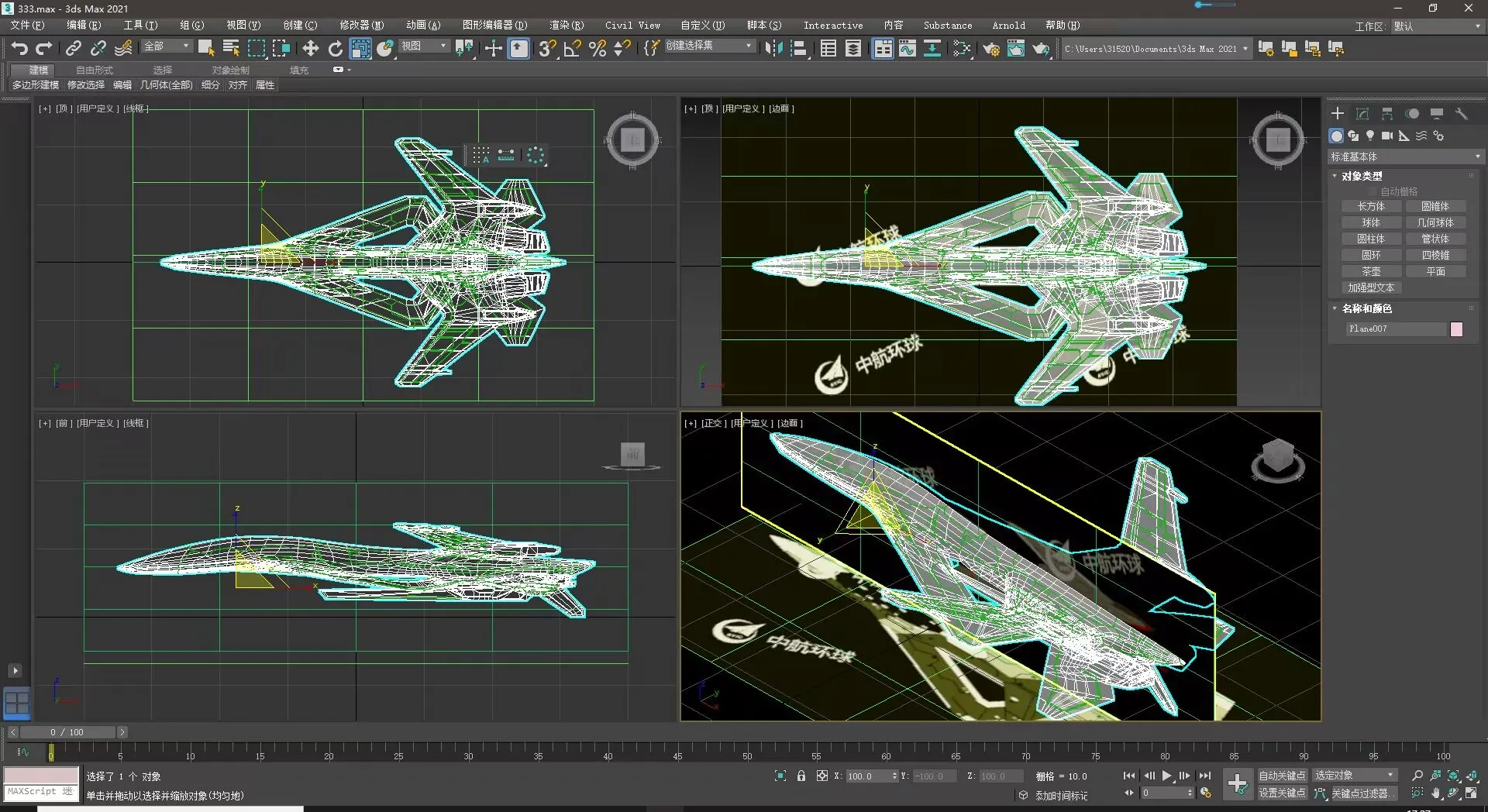Open the 文件(F) menu
This screenshot has height=812, width=1488.
click(27, 26)
